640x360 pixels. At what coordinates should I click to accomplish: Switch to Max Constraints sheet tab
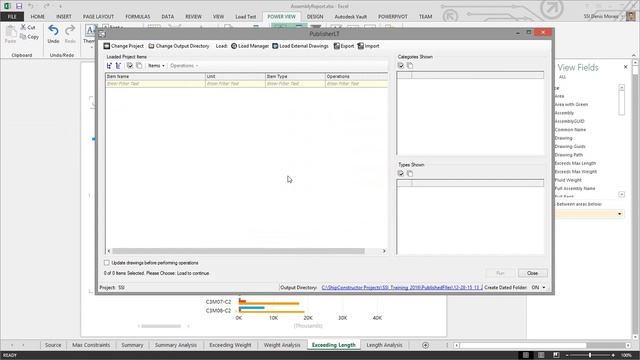tap(91, 345)
